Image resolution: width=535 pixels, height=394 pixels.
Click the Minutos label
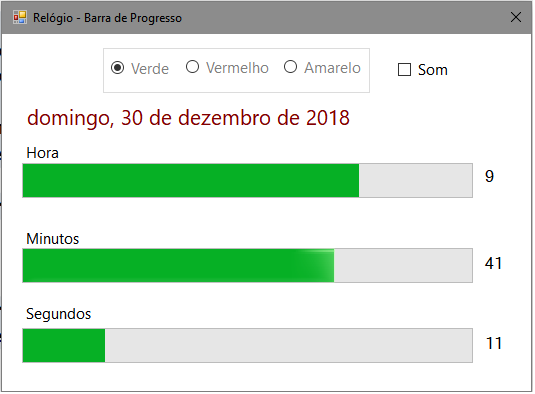click(53, 239)
